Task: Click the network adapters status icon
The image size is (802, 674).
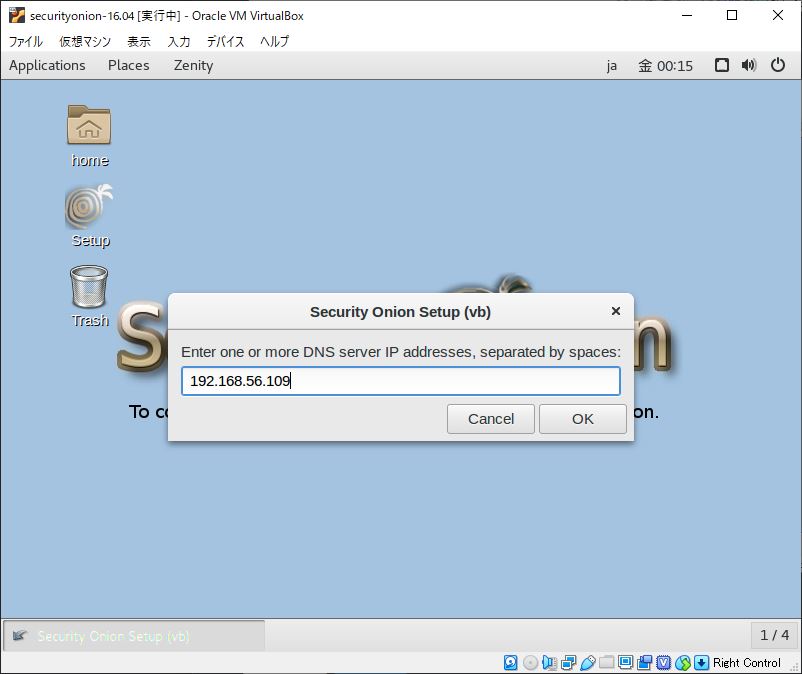Action: point(568,663)
